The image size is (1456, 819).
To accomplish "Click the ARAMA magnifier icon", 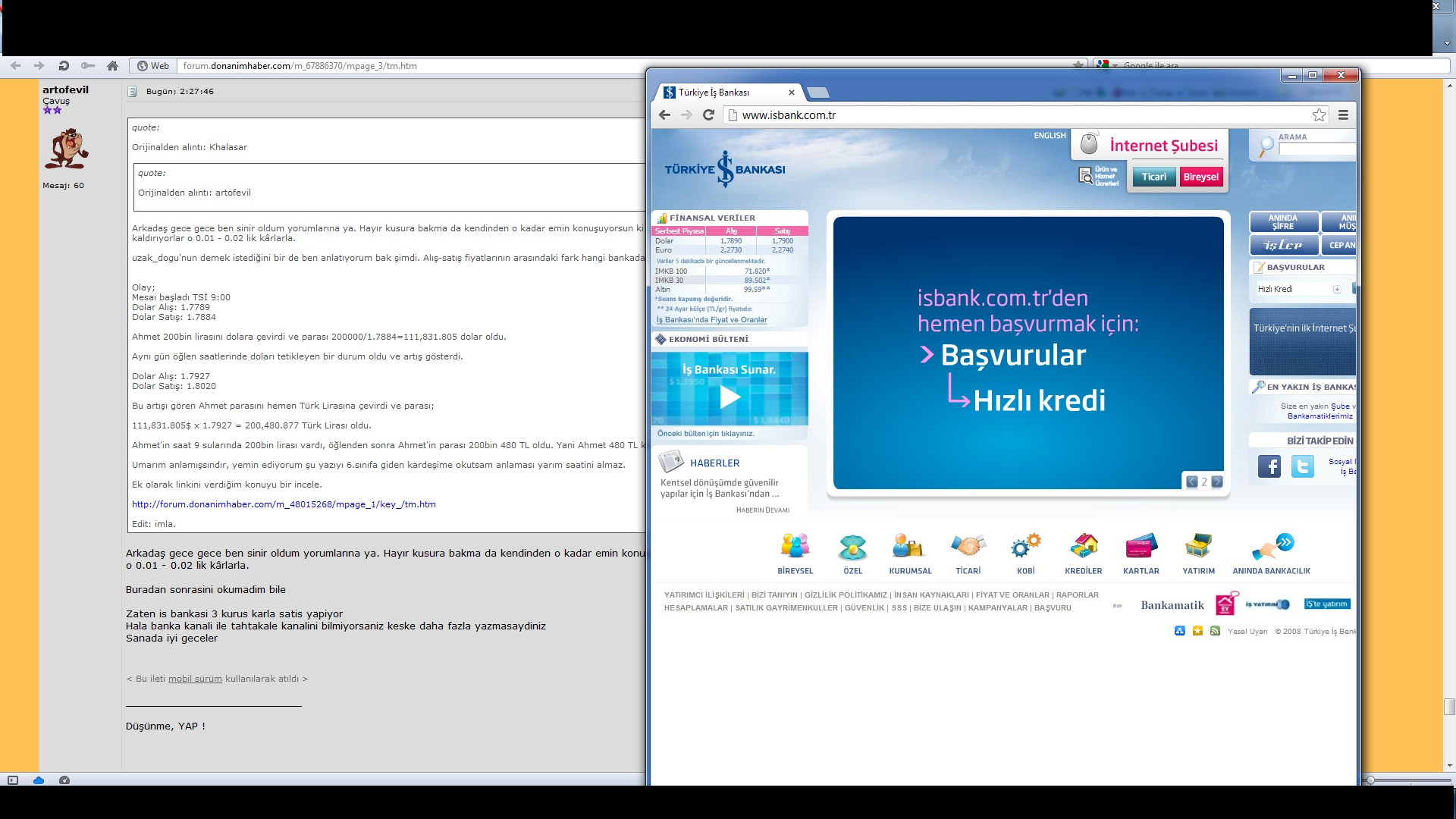I will [x=1265, y=146].
